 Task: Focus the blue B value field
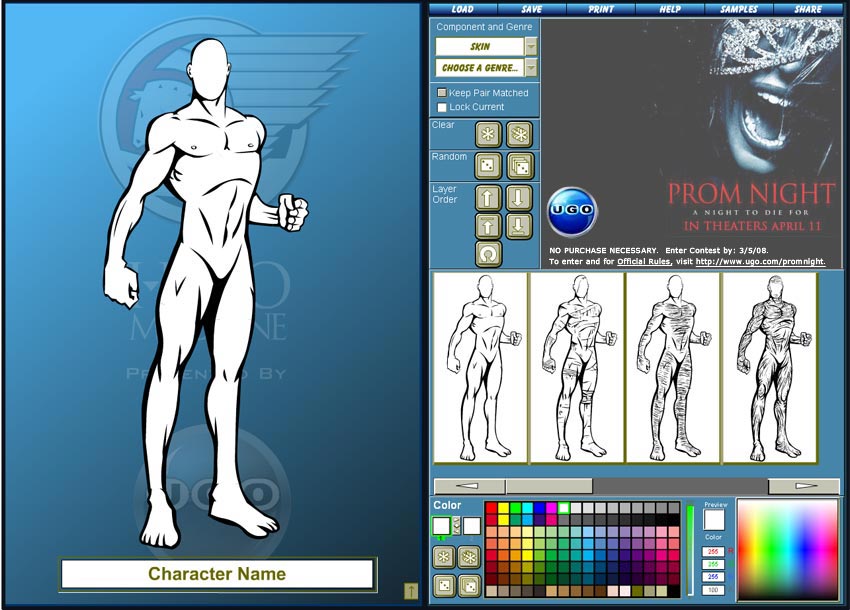pos(713,577)
